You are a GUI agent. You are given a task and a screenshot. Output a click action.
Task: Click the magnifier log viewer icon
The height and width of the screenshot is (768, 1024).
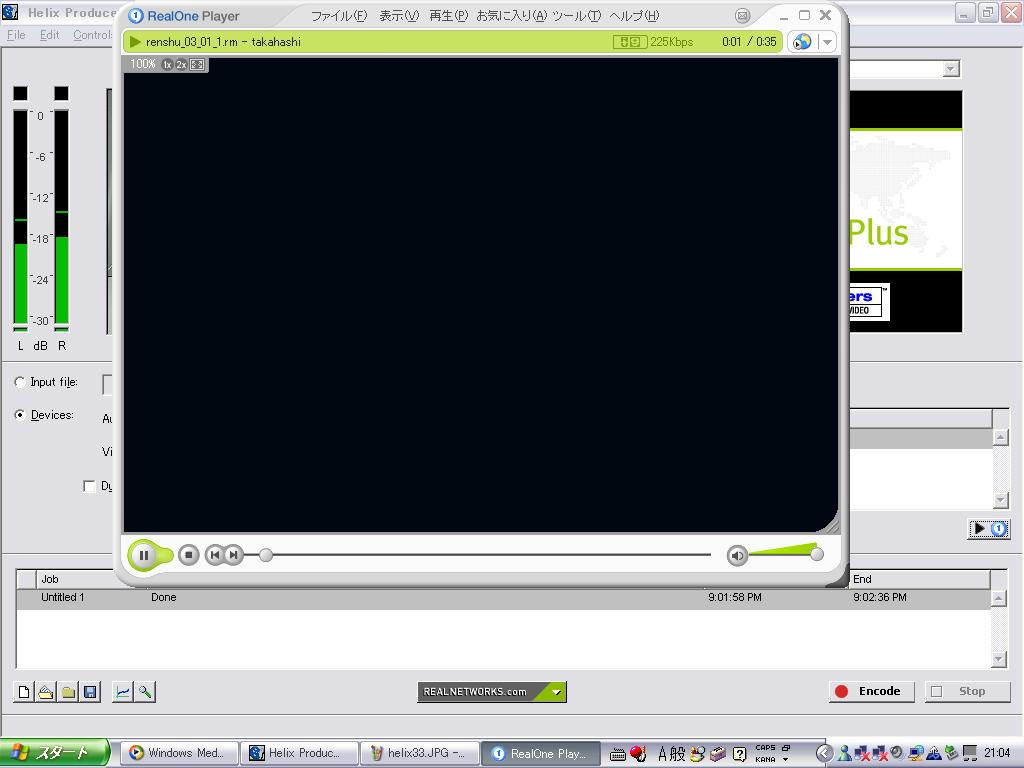pyautogui.click(x=144, y=692)
